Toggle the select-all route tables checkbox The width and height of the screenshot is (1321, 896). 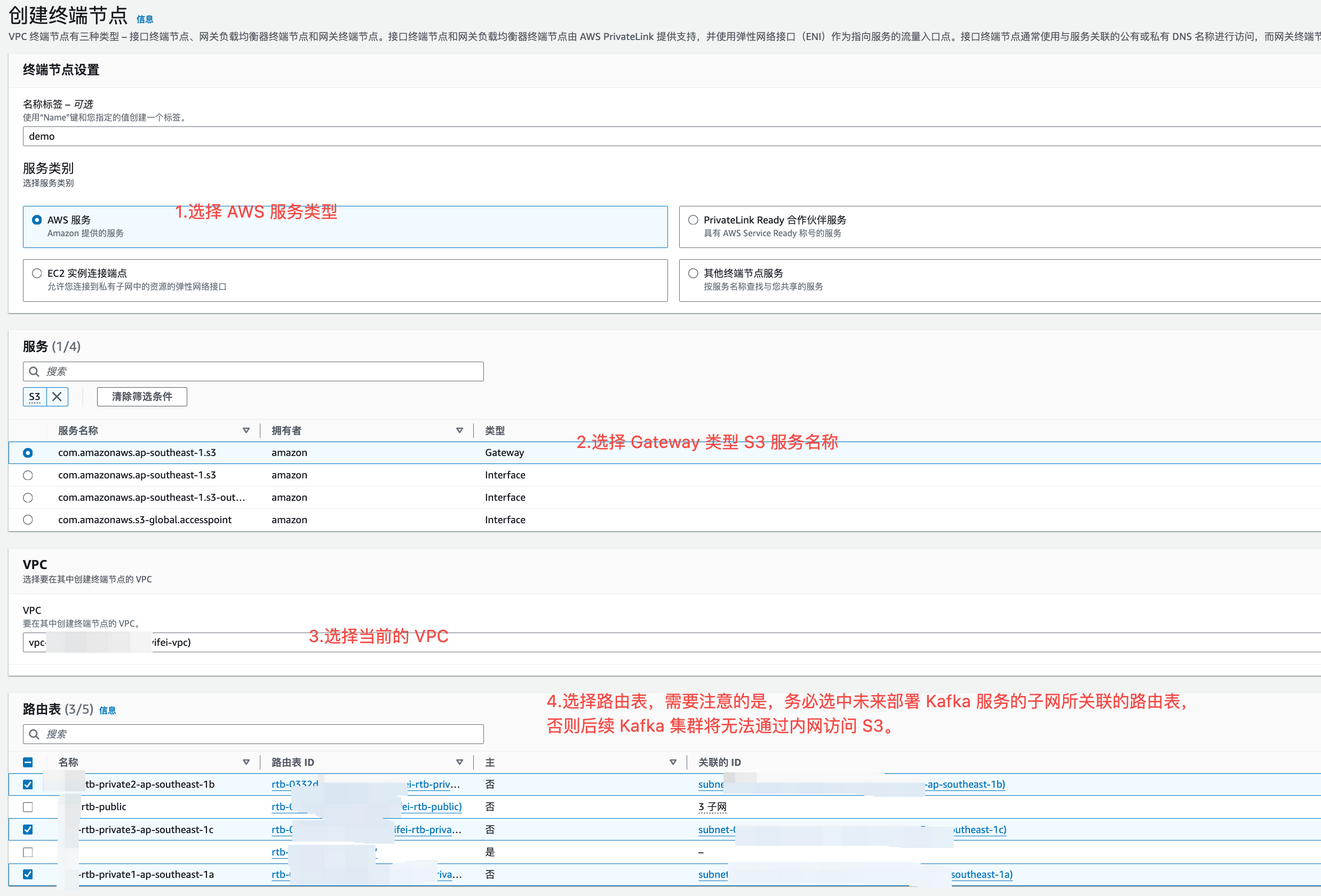pyautogui.click(x=28, y=763)
